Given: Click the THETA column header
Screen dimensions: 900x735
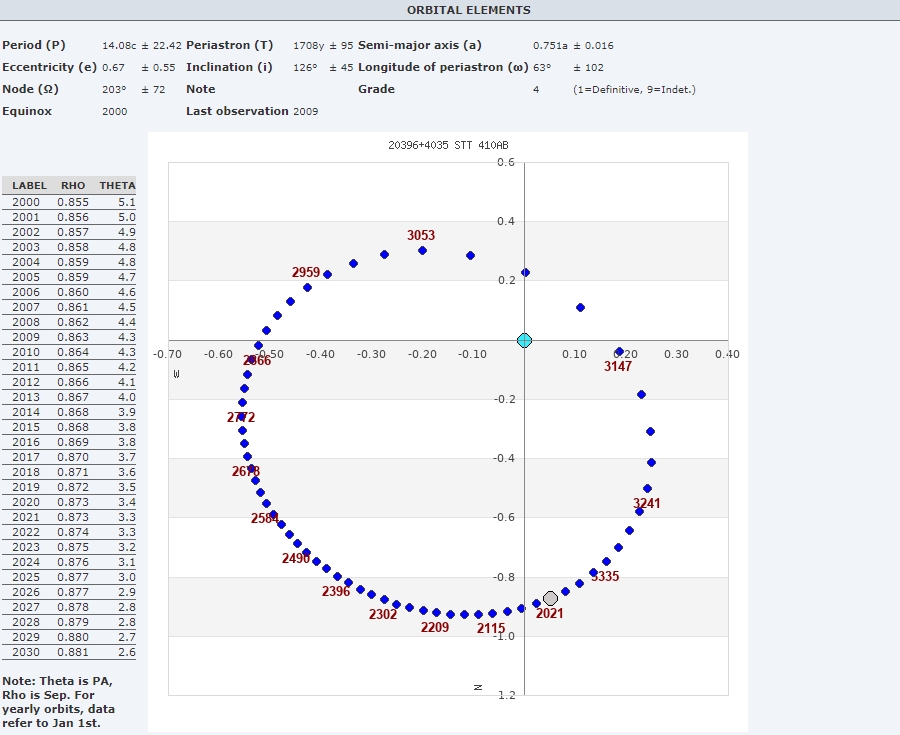Looking at the screenshot, I should point(118,185).
